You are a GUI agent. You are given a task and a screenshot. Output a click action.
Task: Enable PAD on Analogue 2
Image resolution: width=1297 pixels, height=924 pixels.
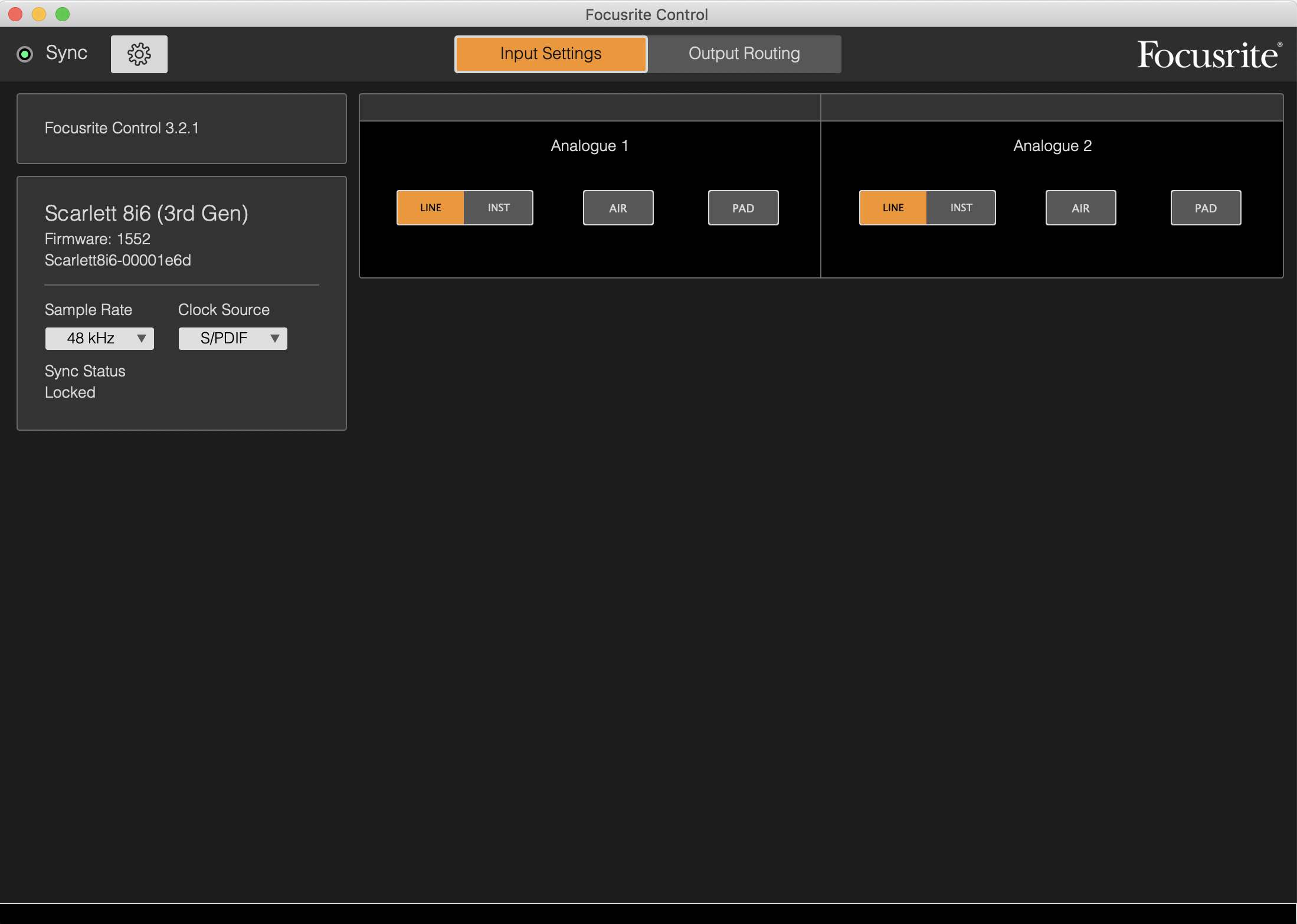1206,208
